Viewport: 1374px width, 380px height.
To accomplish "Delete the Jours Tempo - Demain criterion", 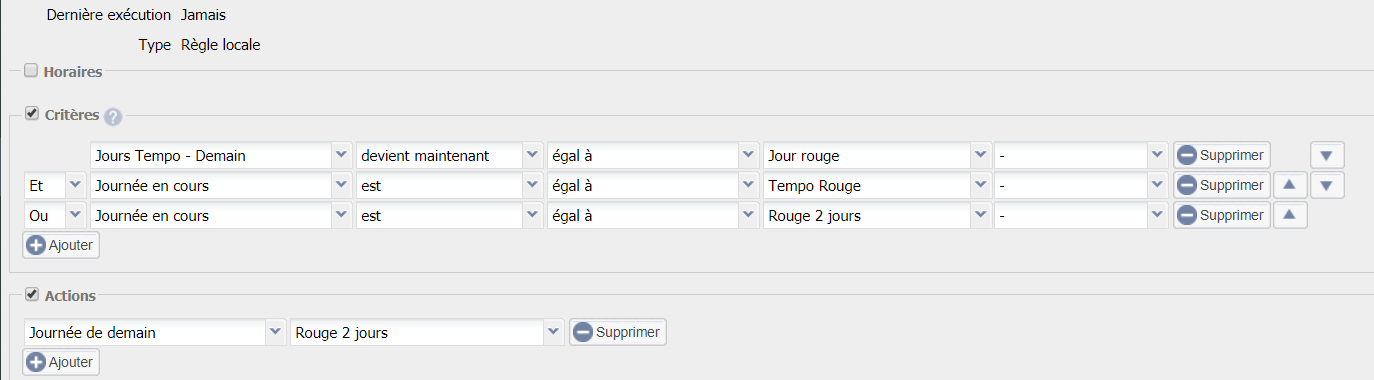I will [1221, 155].
